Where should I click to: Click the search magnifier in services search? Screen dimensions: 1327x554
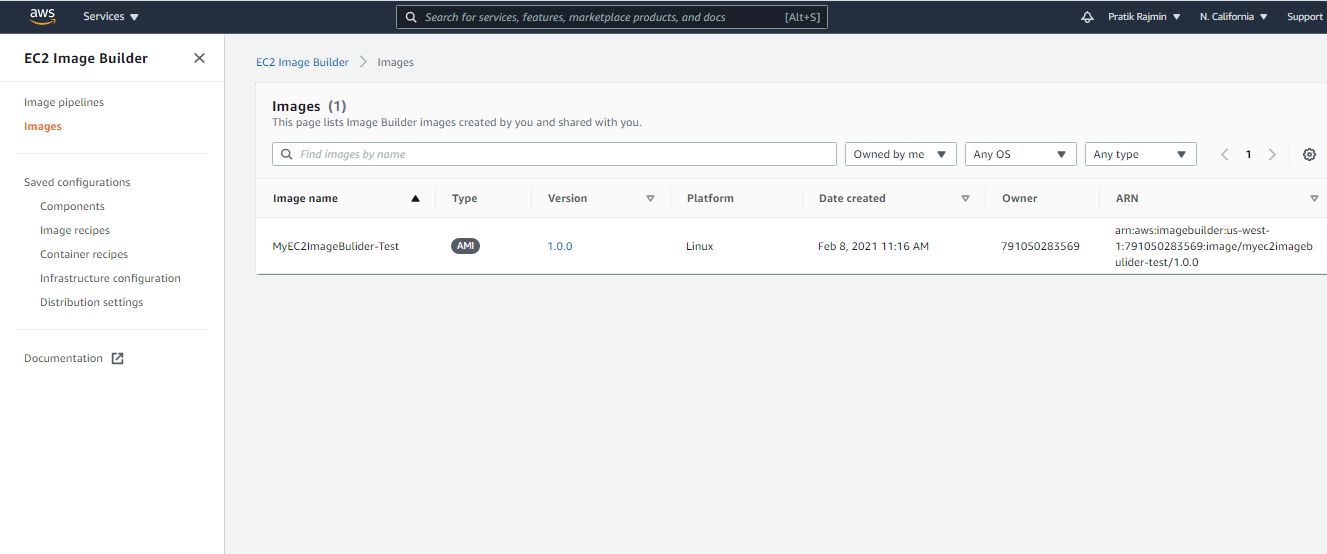coord(411,17)
